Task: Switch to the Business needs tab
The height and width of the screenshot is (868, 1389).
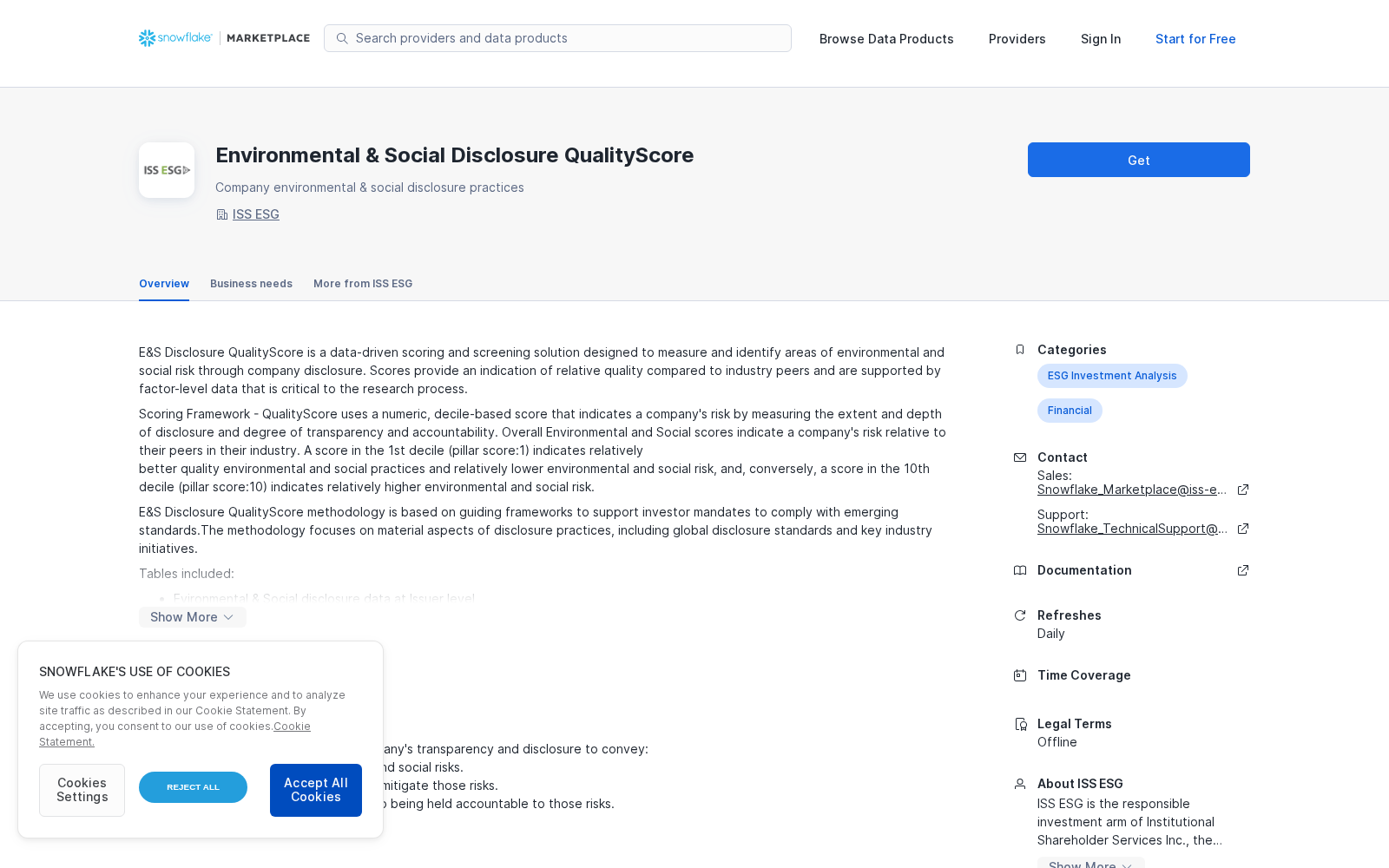Action: [x=251, y=284]
